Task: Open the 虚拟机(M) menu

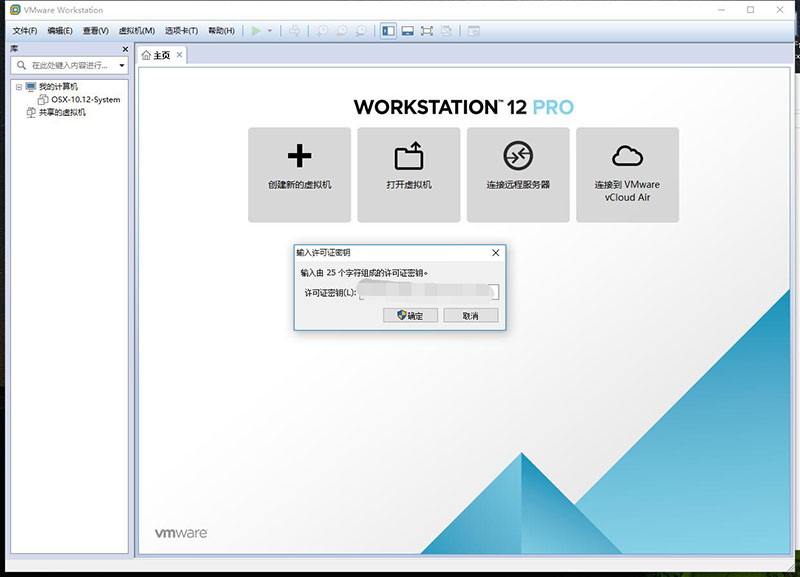Action: tap(136, 31)
